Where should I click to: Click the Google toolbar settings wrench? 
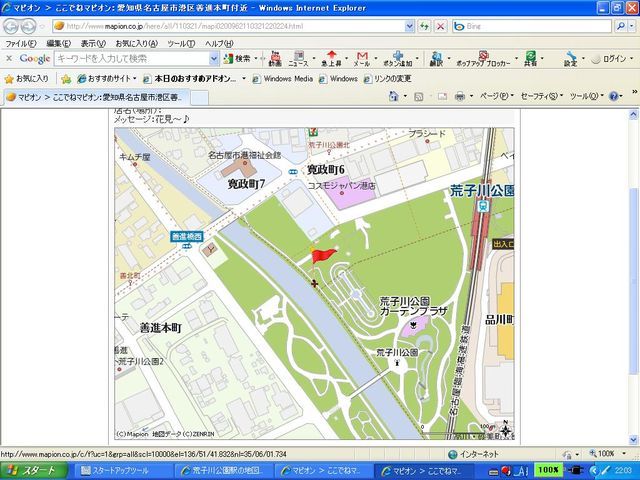pos(570,57)
